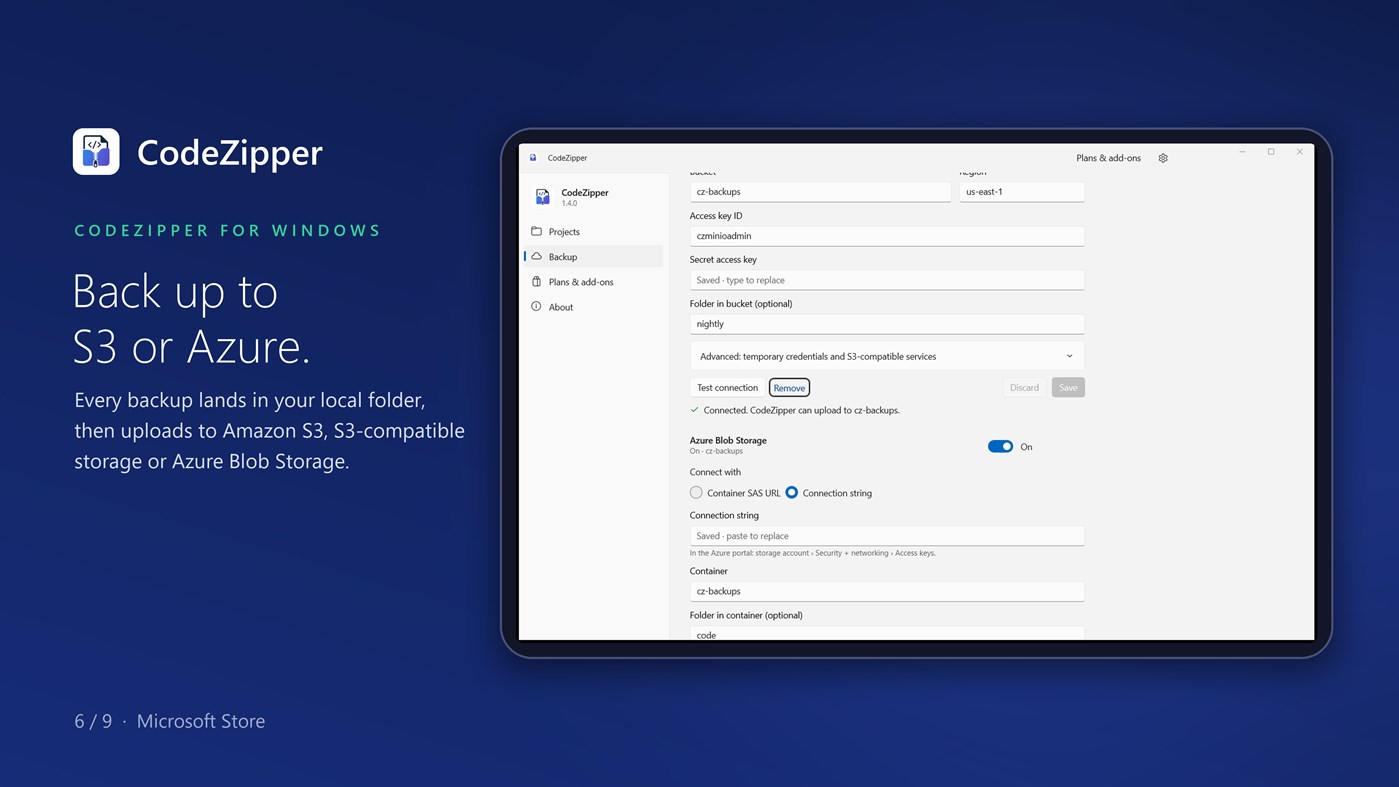The image size is (1399, 787).
Task: Click the Remove button
Action: tap(789, 388)
